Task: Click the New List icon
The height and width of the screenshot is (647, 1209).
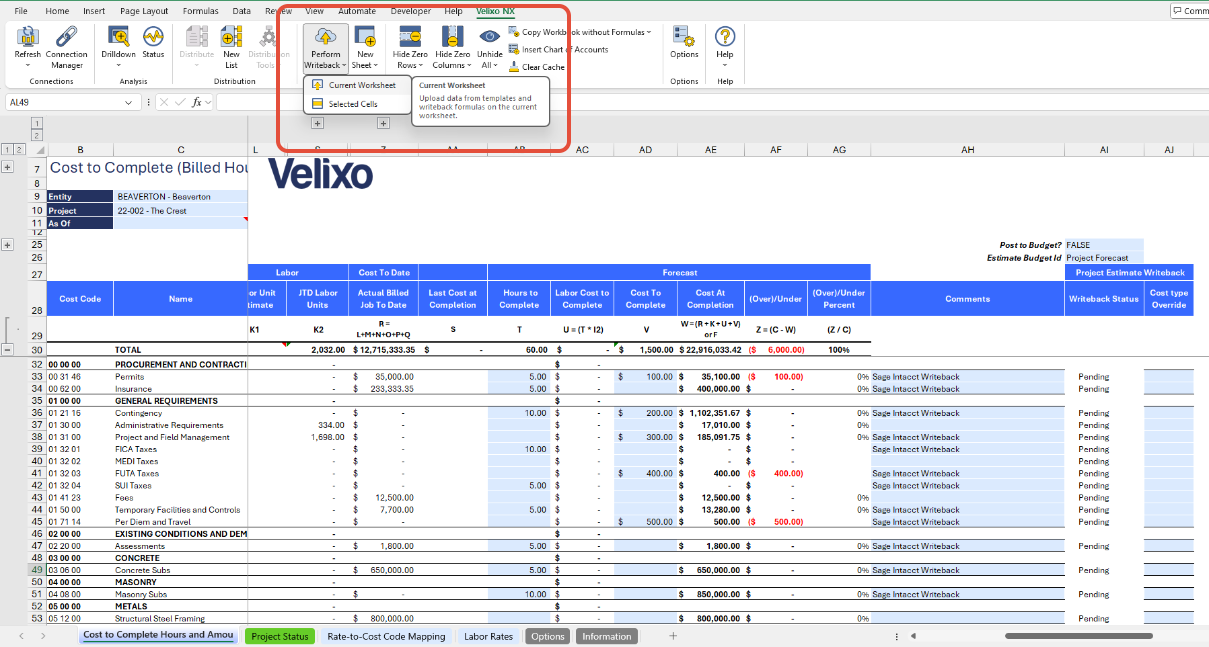Action: tap(231, 37)
